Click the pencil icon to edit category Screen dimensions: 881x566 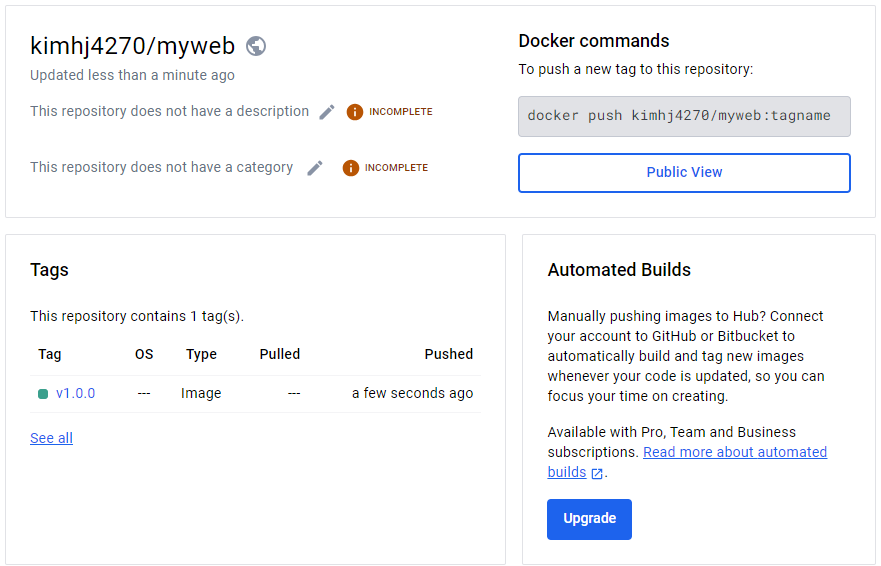click(315, 168)
